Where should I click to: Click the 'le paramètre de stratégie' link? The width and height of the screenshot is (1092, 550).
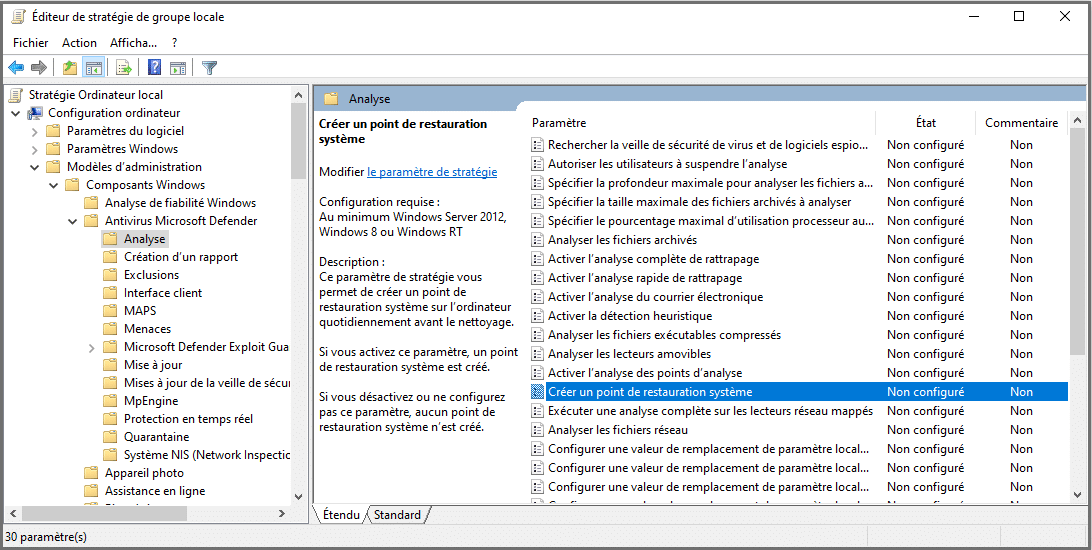pos(431,172)
